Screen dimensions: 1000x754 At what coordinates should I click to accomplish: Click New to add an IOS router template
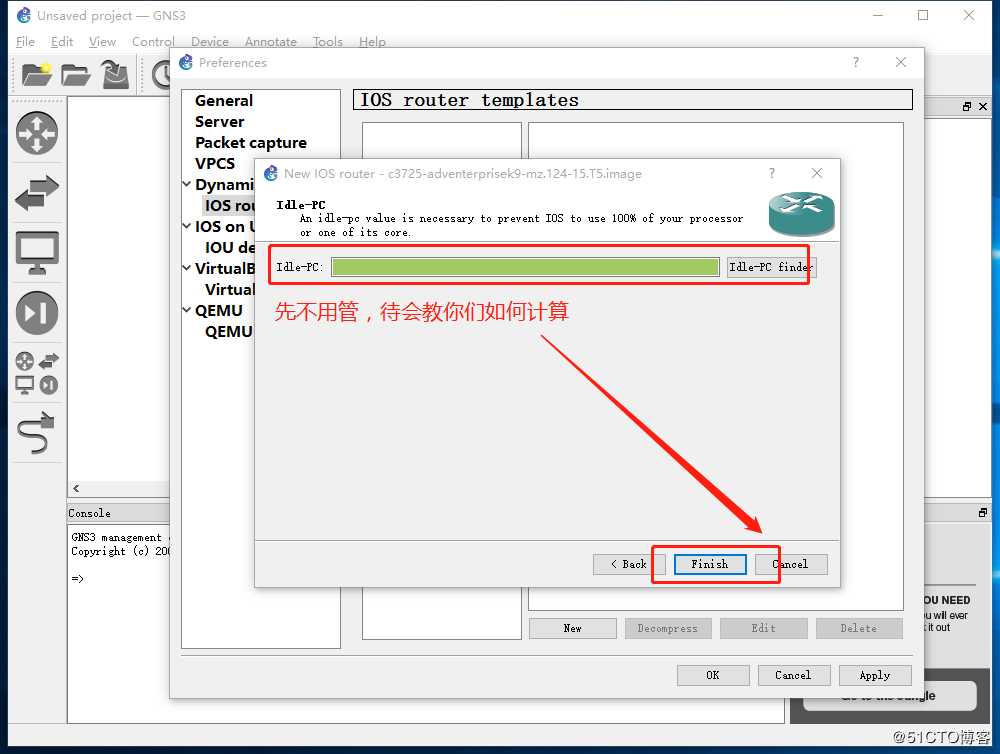pyautogui.click(x=573, y=628)
